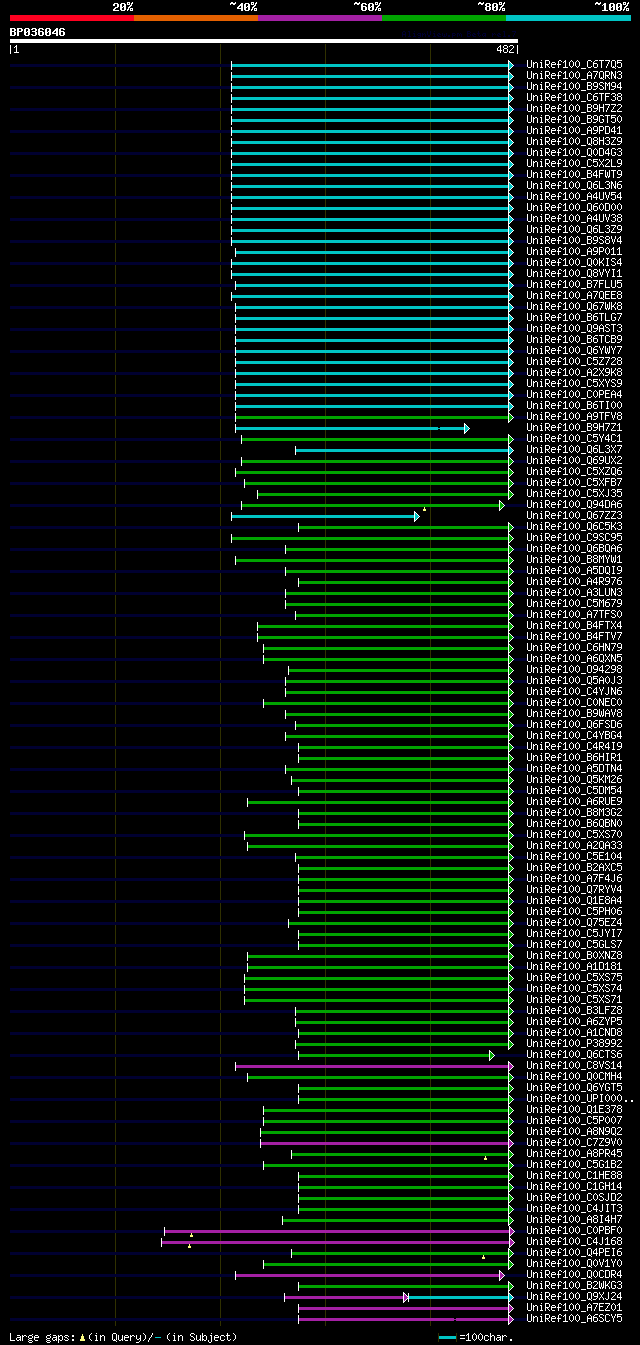Click the red 20% identity legend segment

pyautogui.click(x=72, y=18)
